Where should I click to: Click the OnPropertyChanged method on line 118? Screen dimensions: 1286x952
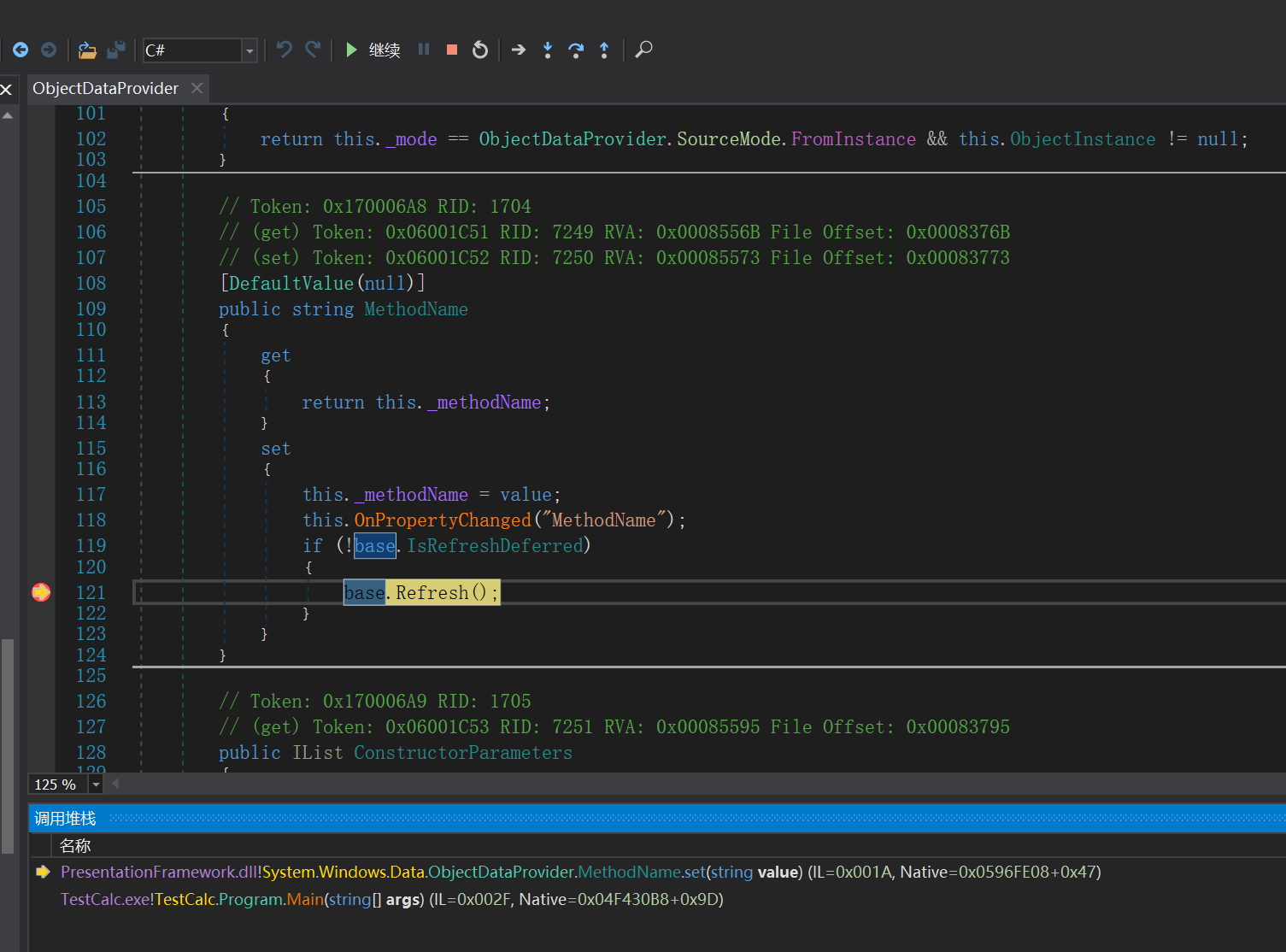pyautogui.click(x=443, y=520)
